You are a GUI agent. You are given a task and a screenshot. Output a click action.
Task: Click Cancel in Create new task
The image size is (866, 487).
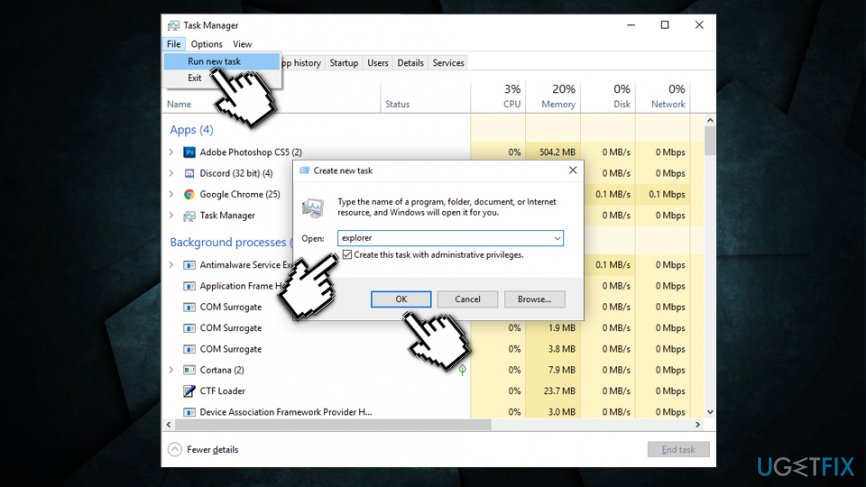coord(467,299)
